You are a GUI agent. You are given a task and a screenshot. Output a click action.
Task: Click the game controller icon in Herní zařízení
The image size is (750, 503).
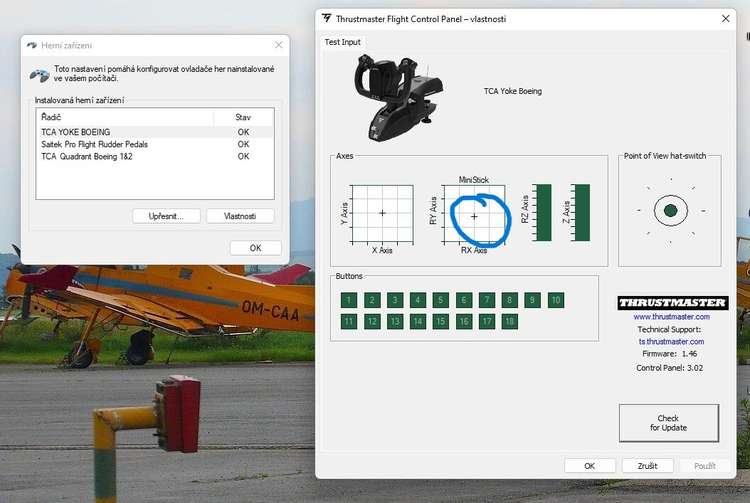(40, 75)
